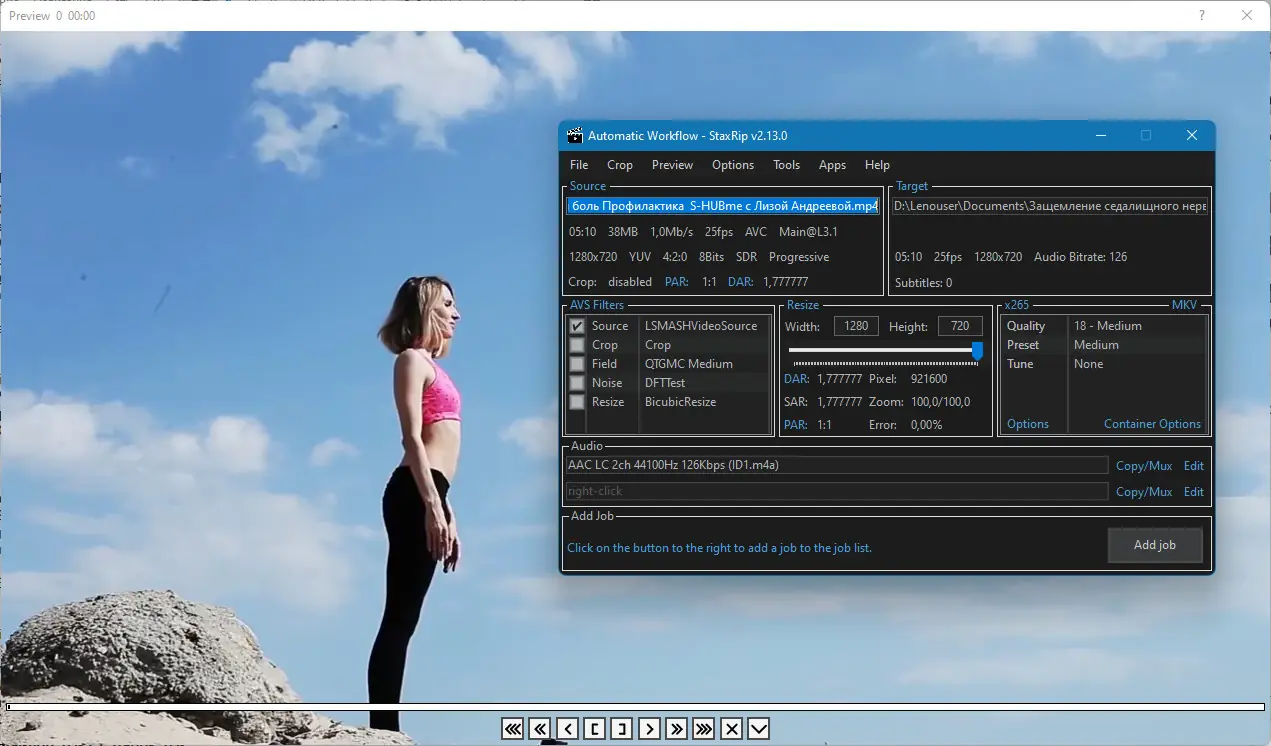Click Edit for the AAC audio track

point(1194,466)
